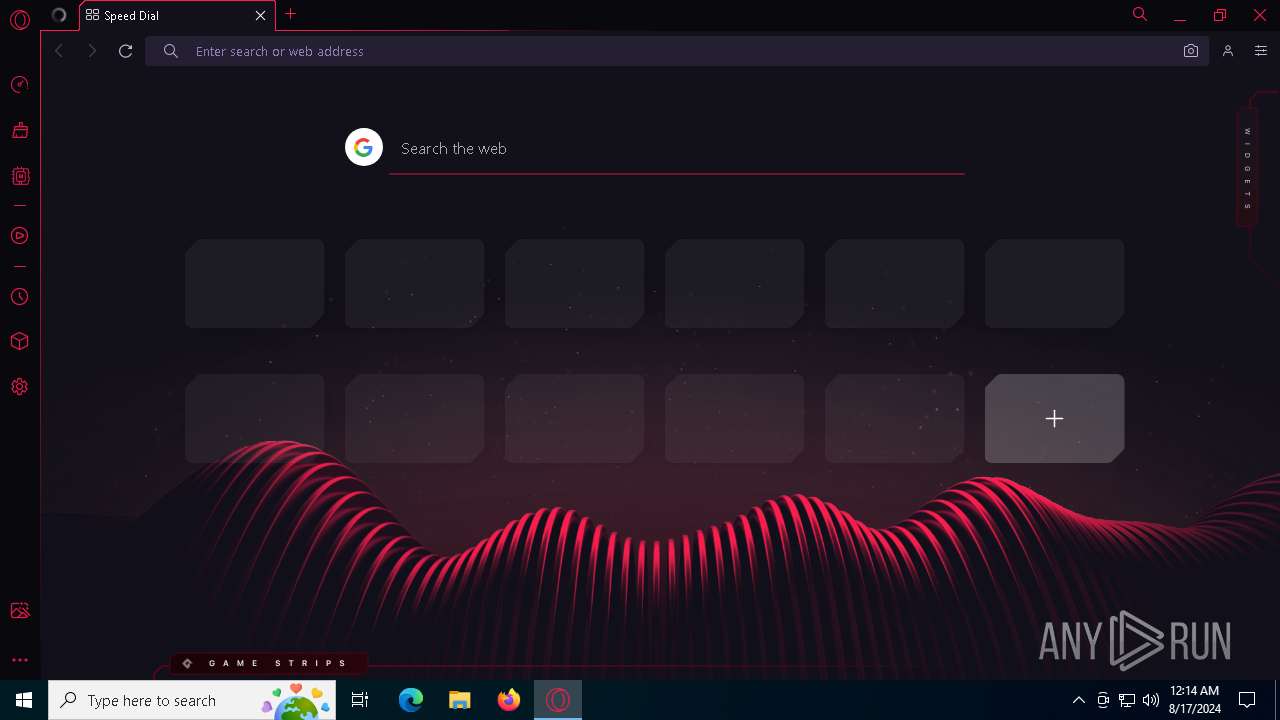Open History clock icon in sidebar
Viewport: 1280px width, 720px height.
19,297
